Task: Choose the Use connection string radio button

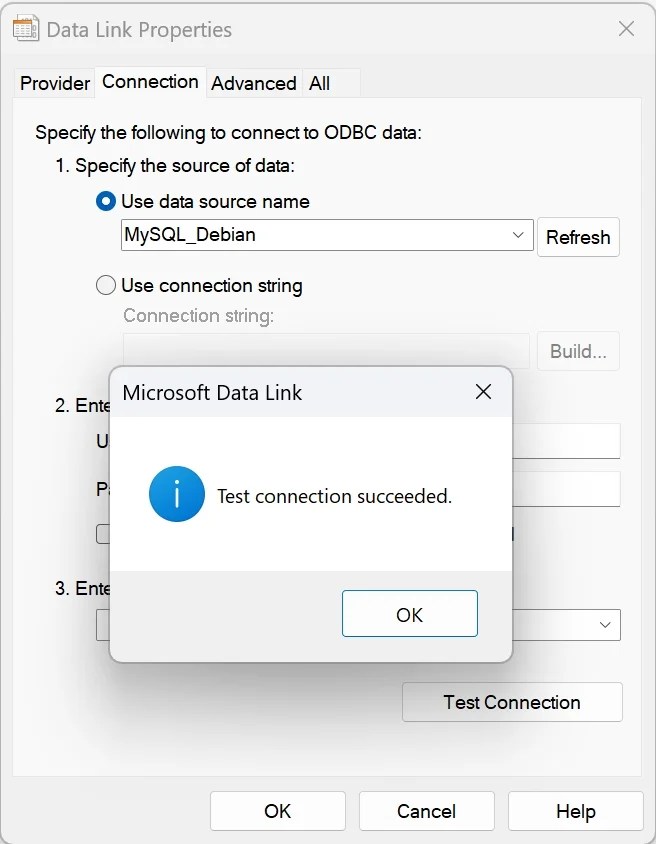Action: pos(106,285)
